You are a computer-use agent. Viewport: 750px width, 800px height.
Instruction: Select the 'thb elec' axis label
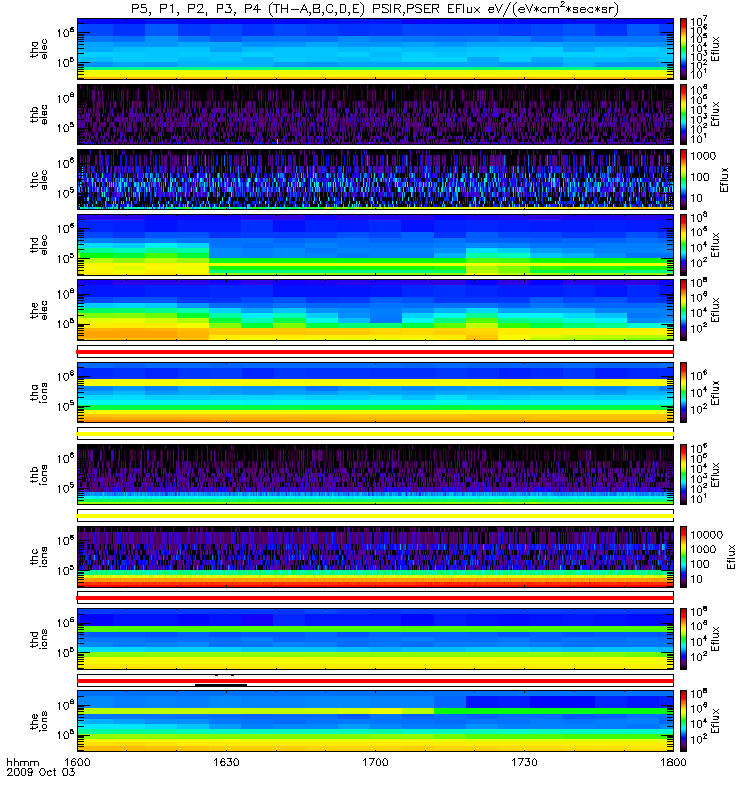click(39, 114)
